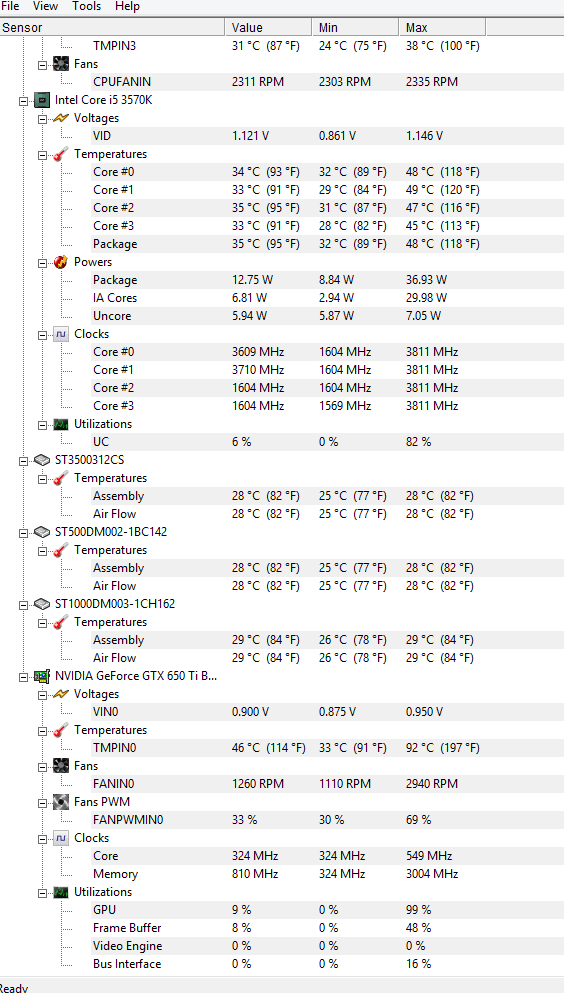This screenshot has width=564, height=993.
Task: Click the green graph icon beside the GPU Utilizations node
Action: 61,892
